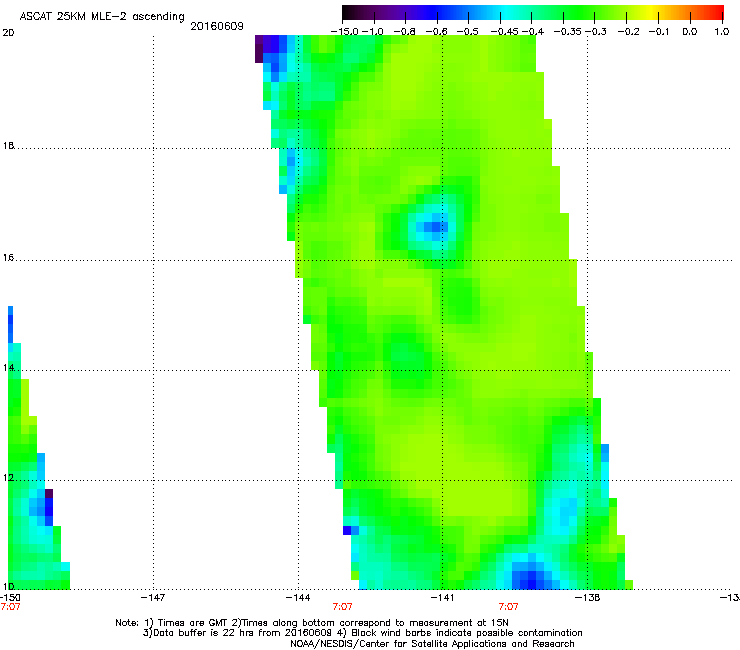The width and height of the screenshot is (740, 650).
Task: Click the red 7:07 time right of -144
Action: click(x=342, y=607)
